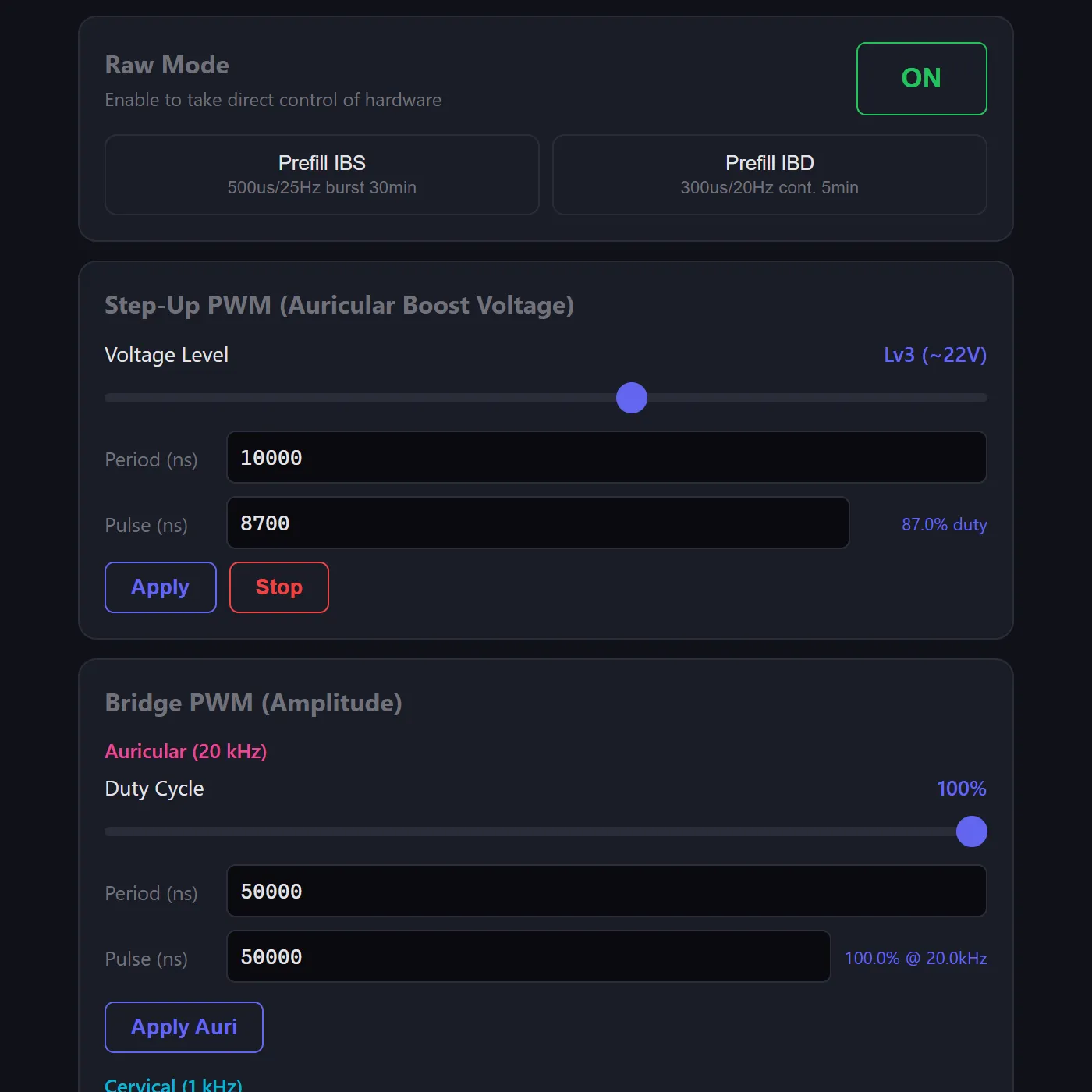Hit the red Stop button
This screenshot has height=1092, width=1092.
pos(278,587)
